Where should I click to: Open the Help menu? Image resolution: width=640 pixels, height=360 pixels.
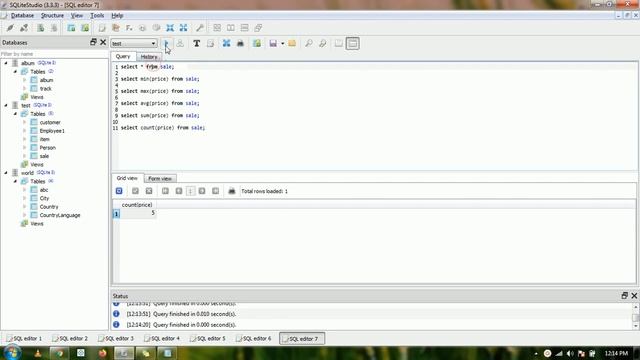pos(117,16)
